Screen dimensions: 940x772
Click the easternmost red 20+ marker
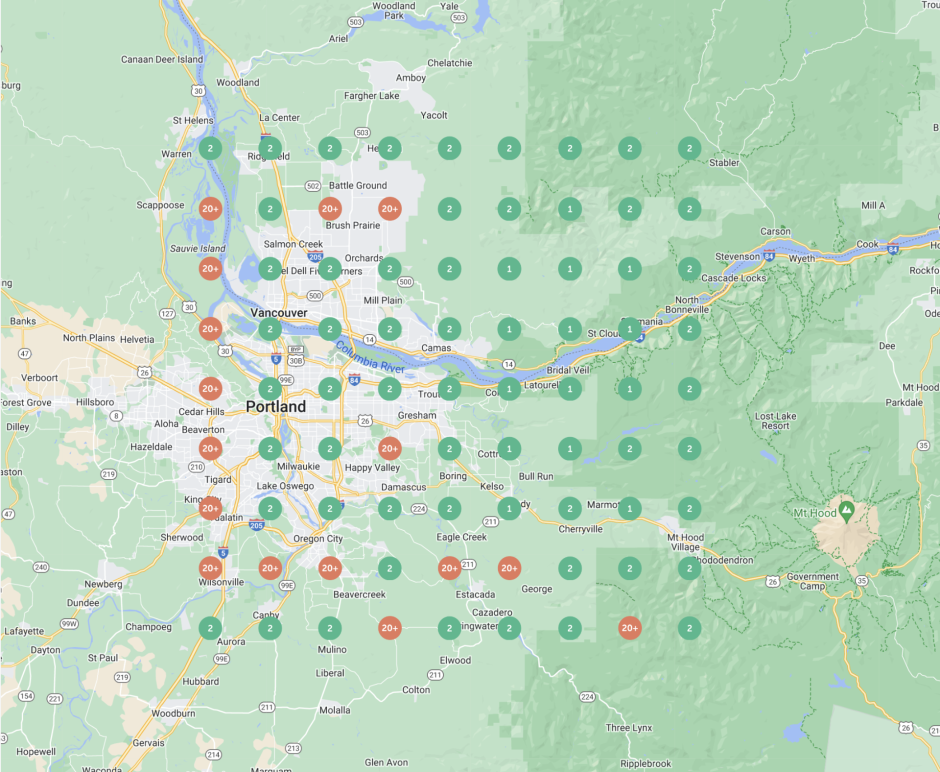coord(629,629)
